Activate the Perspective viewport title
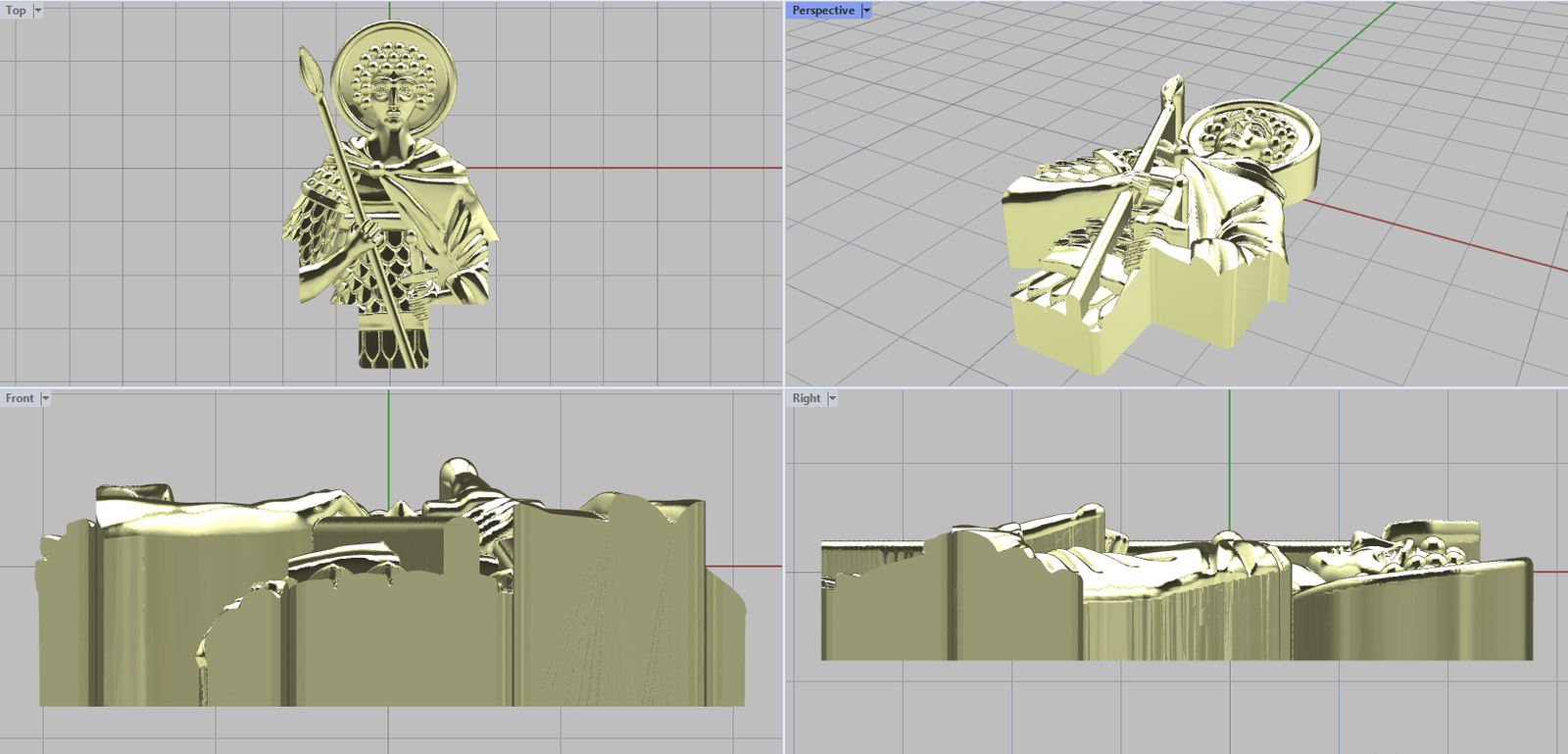 822,11
